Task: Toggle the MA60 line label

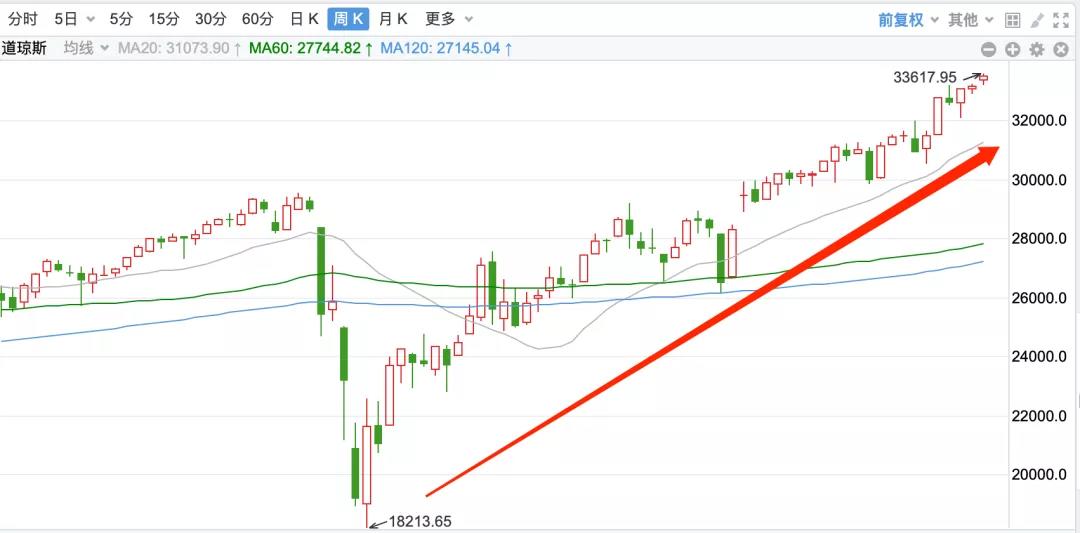Action: (x=311, y=48)
